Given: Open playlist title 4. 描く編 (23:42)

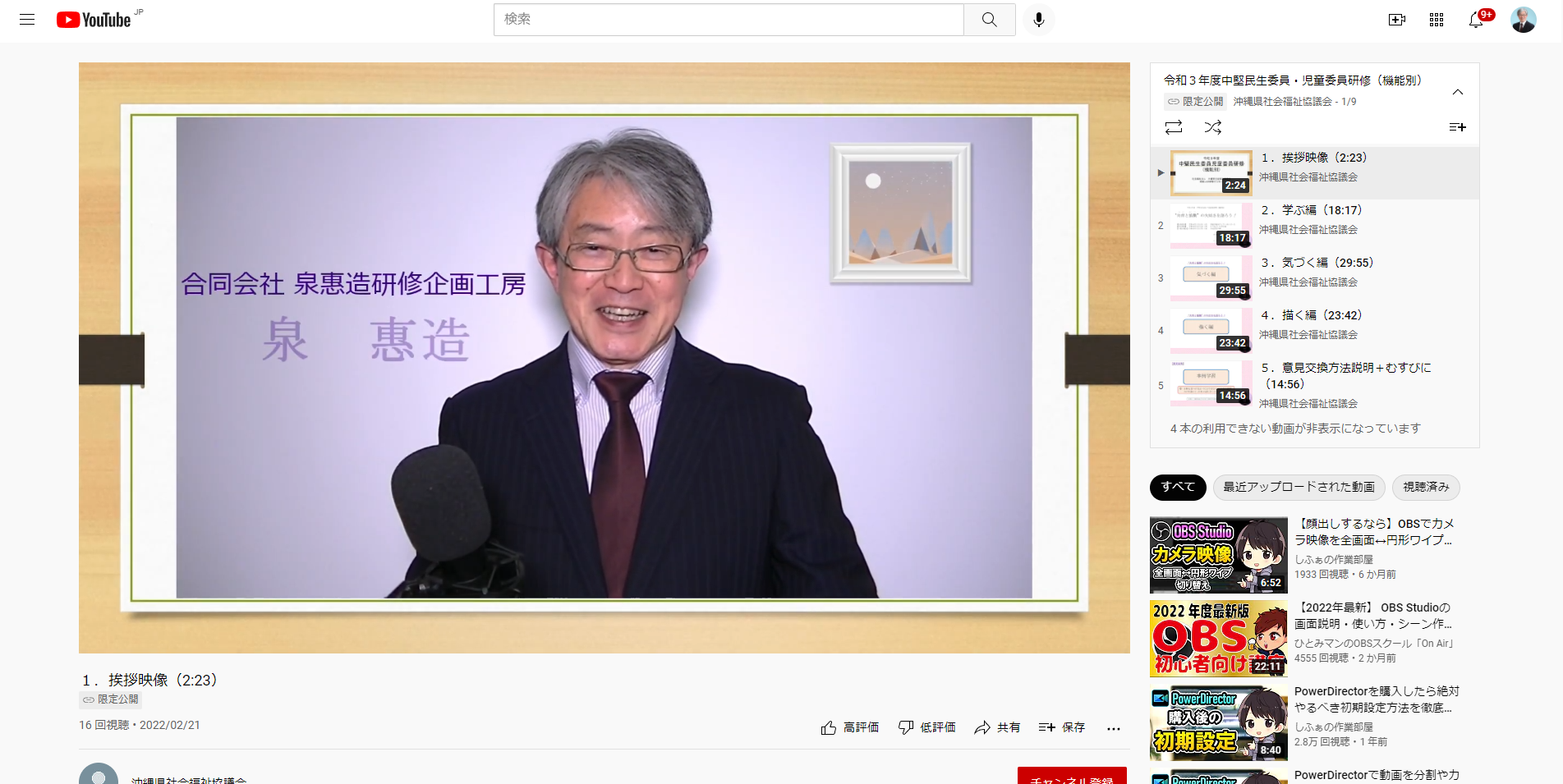Looking at the screenshot, I should [1312, 315].
